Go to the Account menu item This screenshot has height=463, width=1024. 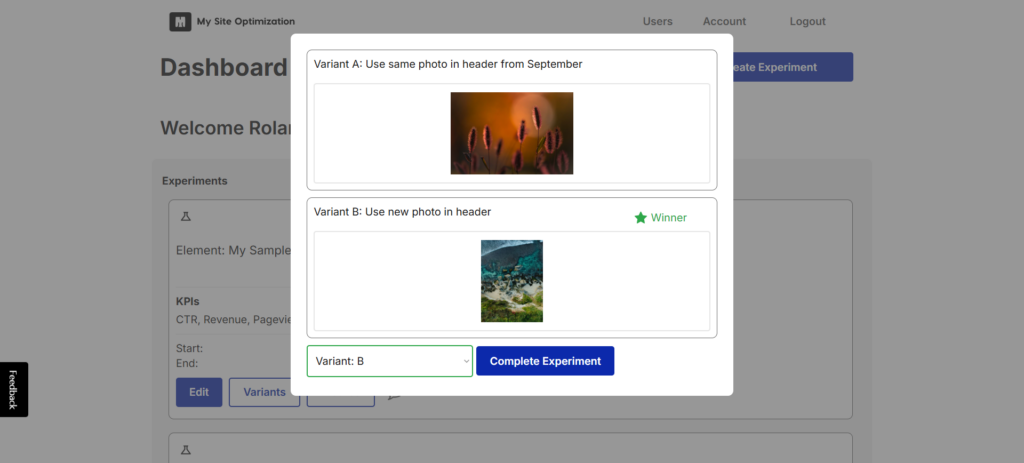coord(724,21)
